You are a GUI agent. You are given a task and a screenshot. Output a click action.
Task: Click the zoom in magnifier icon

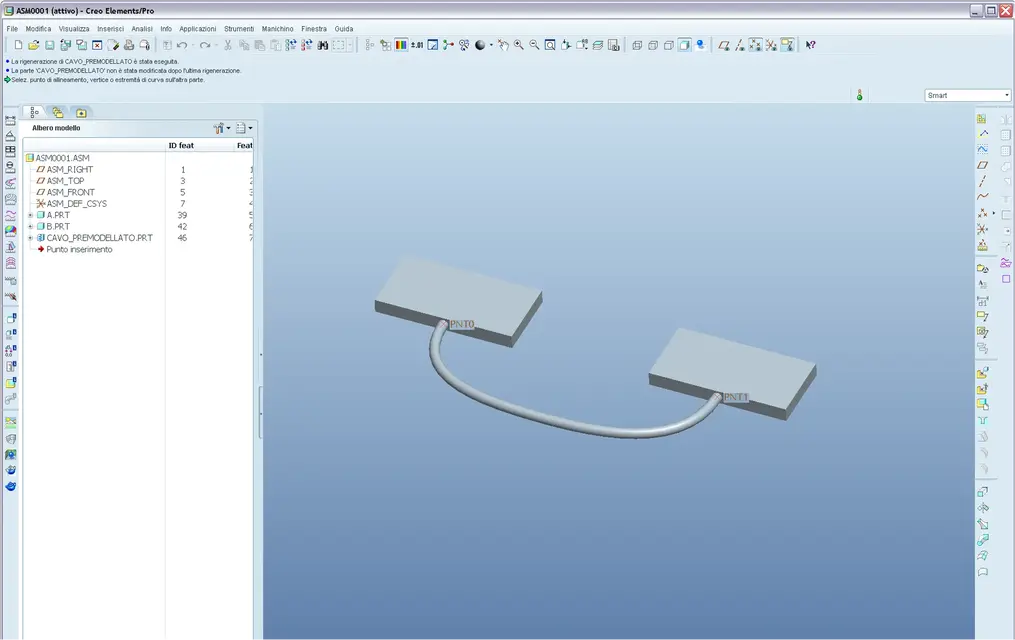point(519,45)
